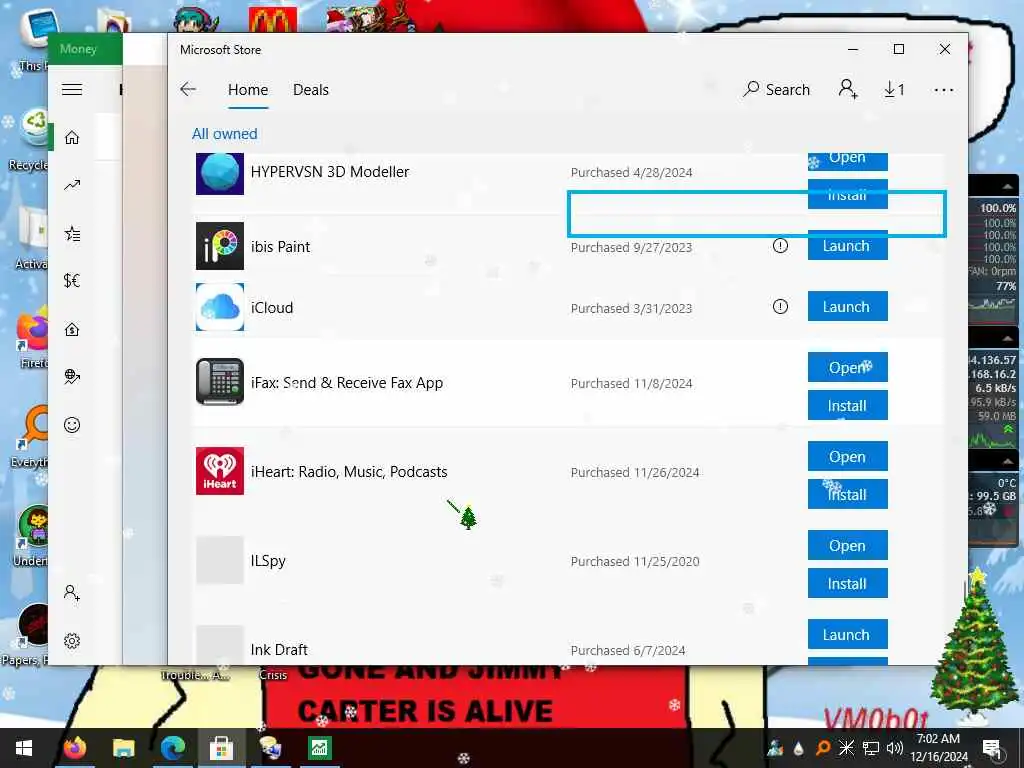Select the Ink Draft title text
This screenshot has width=1024, height=768.
coord(279,650)
